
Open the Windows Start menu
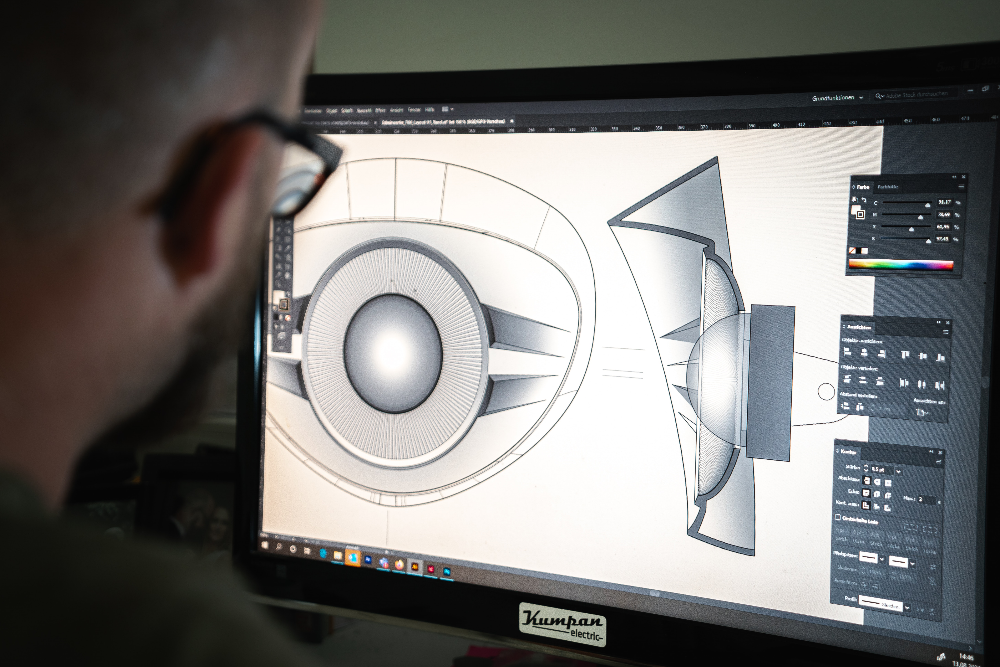266,547
